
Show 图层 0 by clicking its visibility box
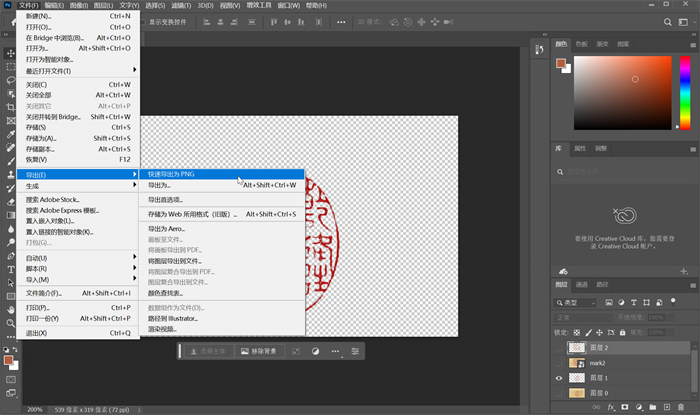click(559, 394)
